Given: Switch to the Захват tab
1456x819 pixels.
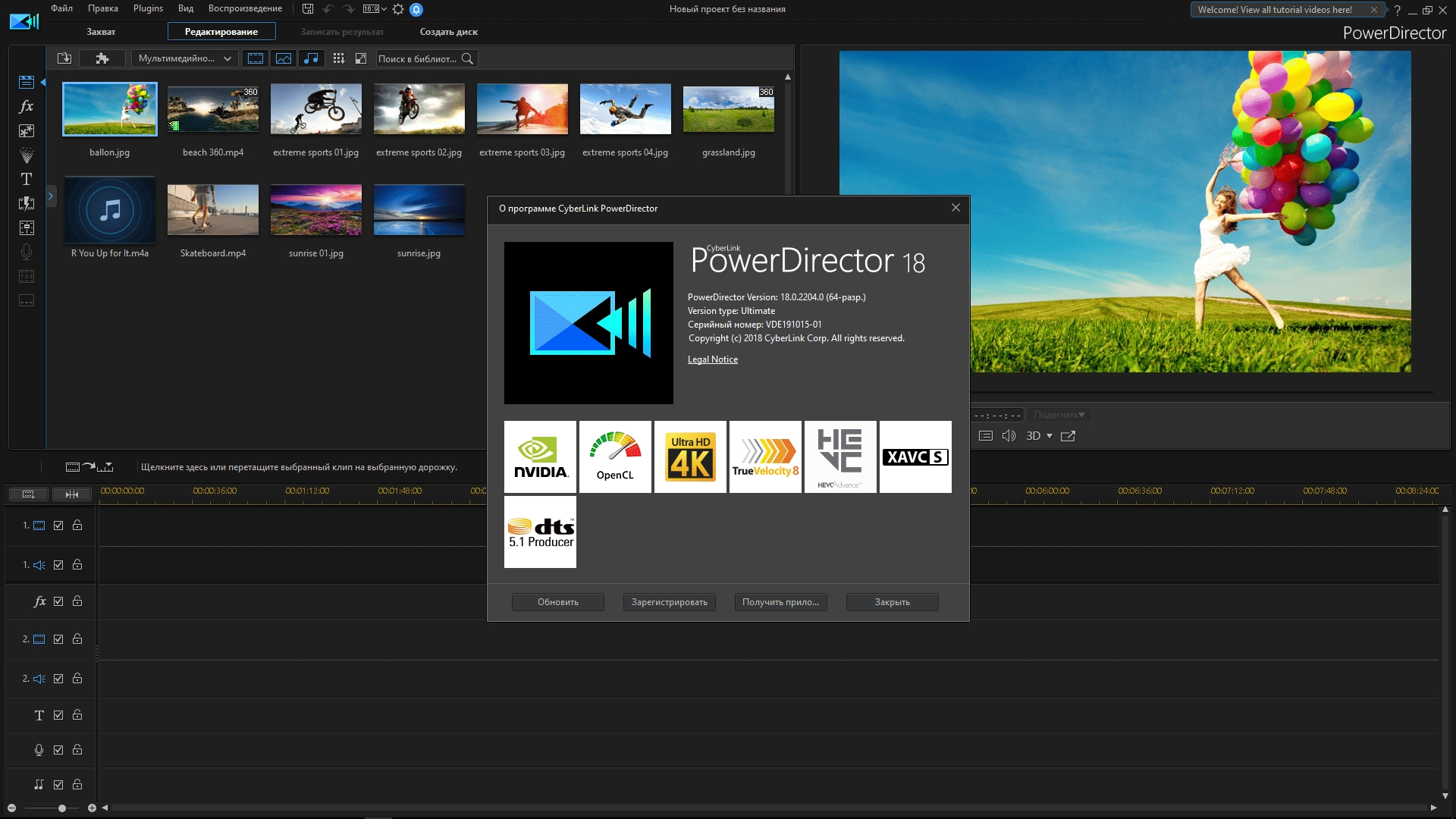Looking at the screenshot, I should click(x=101, y=32).
